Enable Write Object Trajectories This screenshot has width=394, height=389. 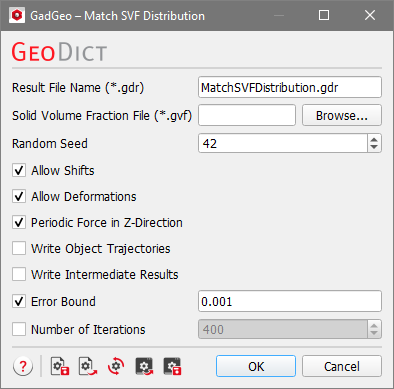pos(19,248)
